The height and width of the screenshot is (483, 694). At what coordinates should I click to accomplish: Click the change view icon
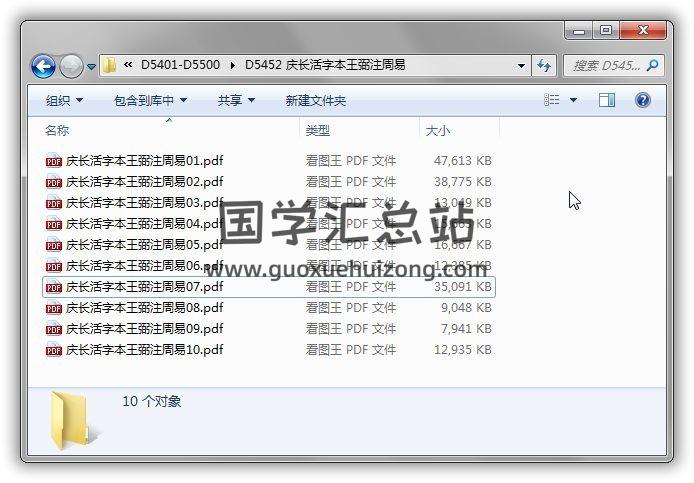click(x=551, y=100)
